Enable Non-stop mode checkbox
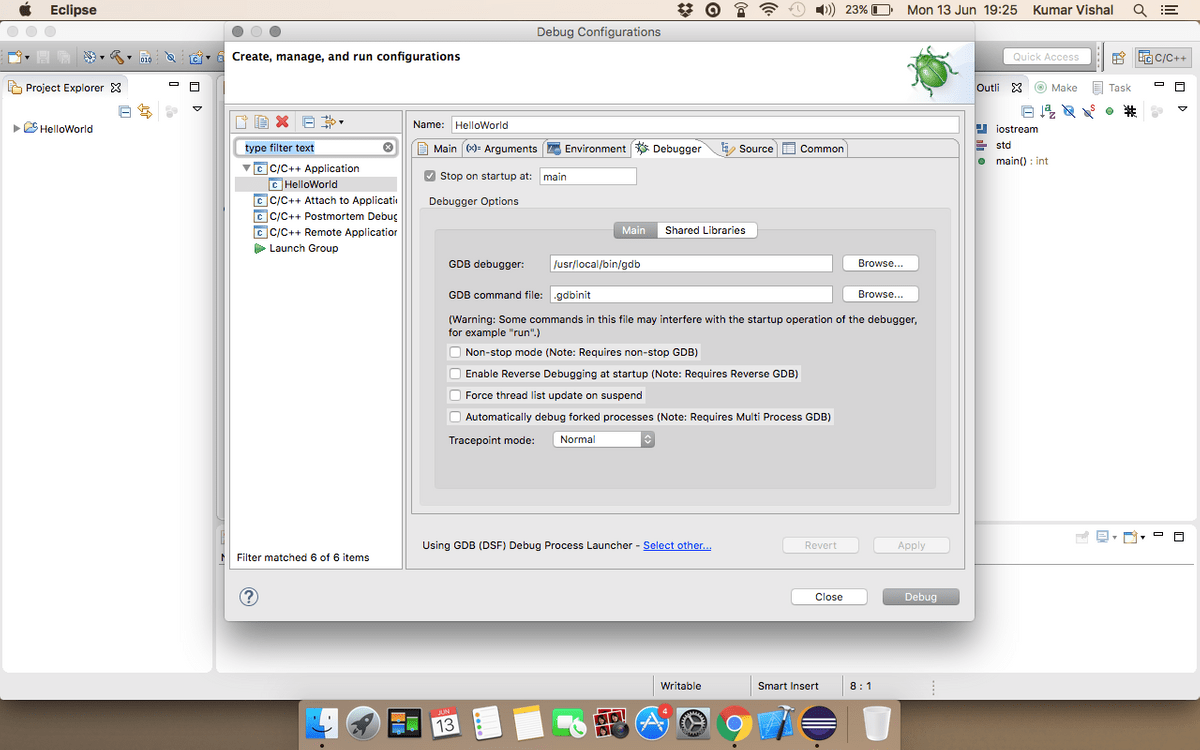1200x750 pixels. coord(455,352)
